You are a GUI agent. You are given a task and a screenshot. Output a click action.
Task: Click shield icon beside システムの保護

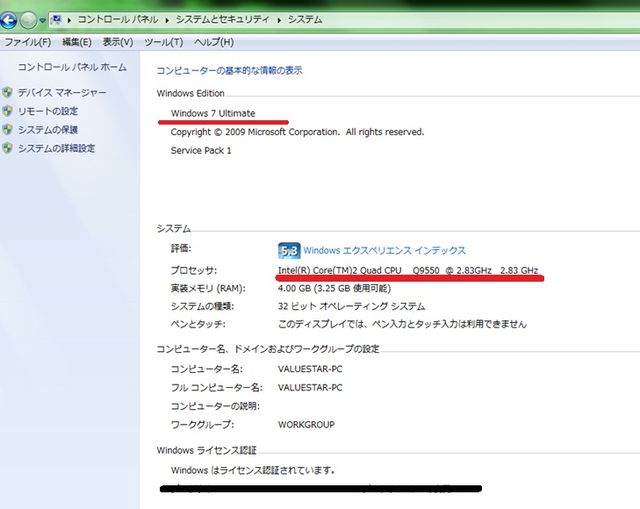8,130
